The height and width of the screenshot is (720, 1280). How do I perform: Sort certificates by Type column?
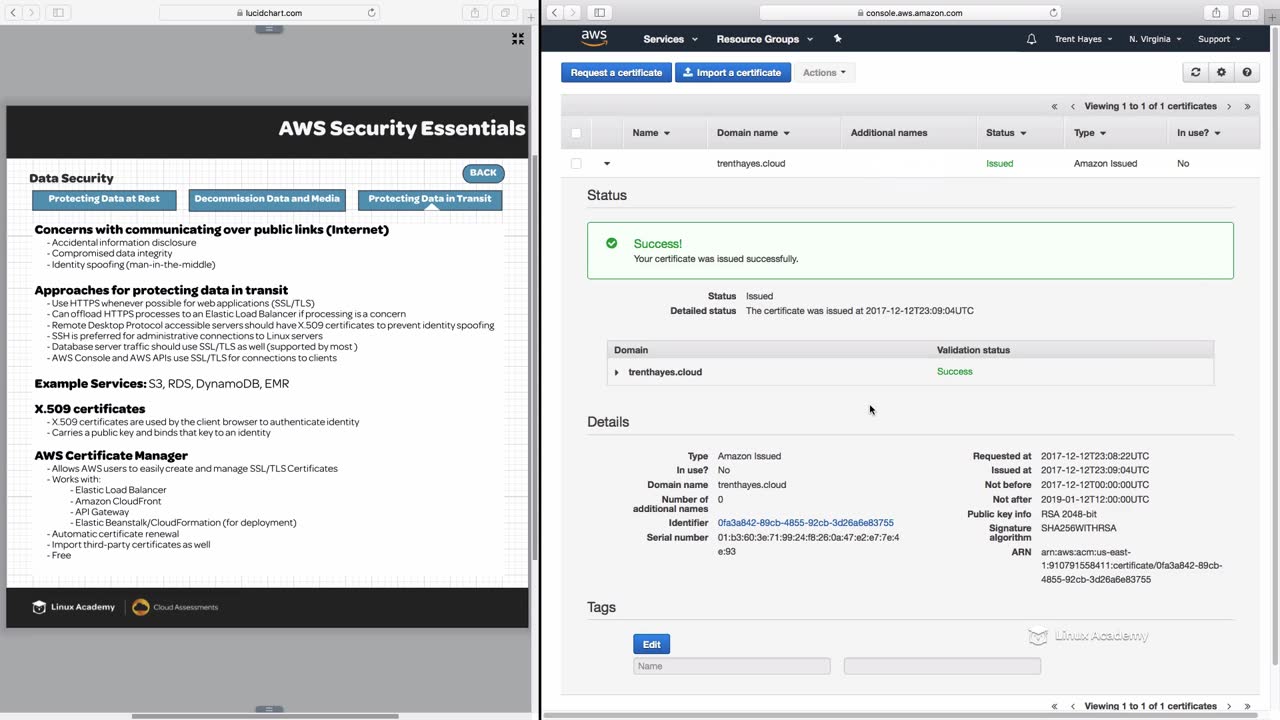1090,133
